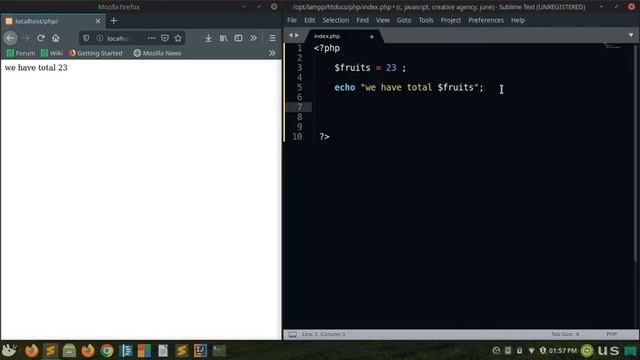Show site information for localhost

(x=100, y=38)
